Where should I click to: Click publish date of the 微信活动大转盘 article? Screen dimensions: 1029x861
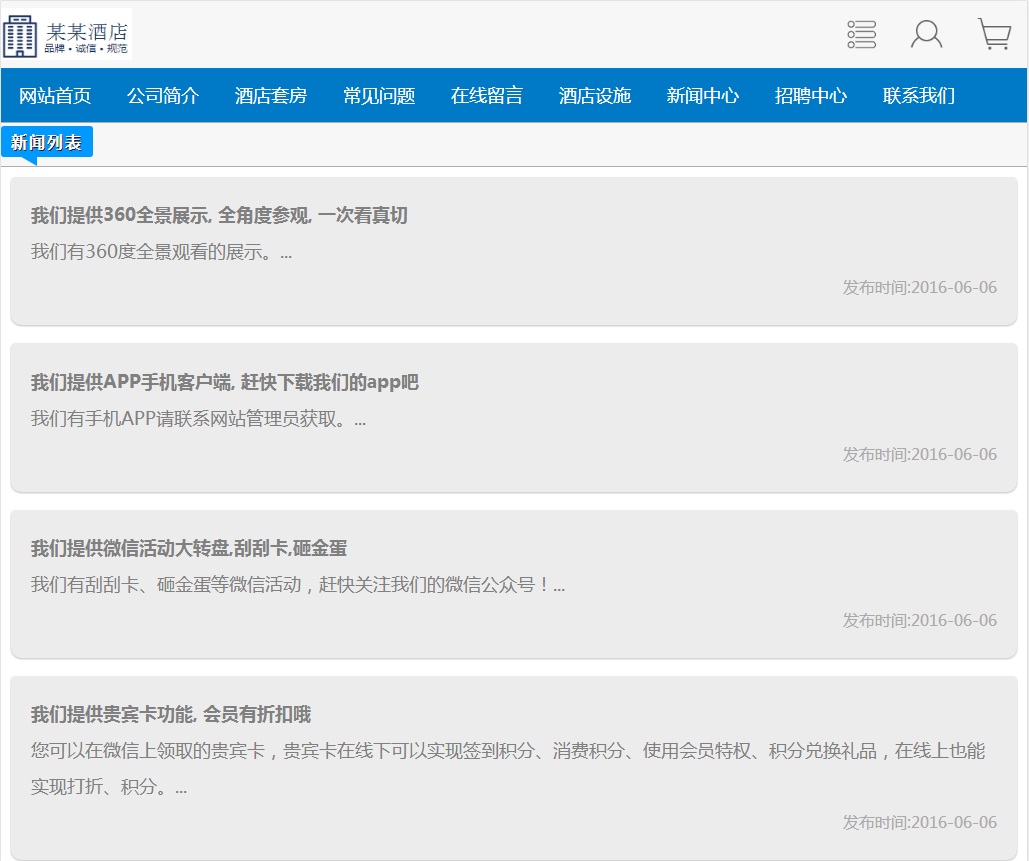coord(919,620)
